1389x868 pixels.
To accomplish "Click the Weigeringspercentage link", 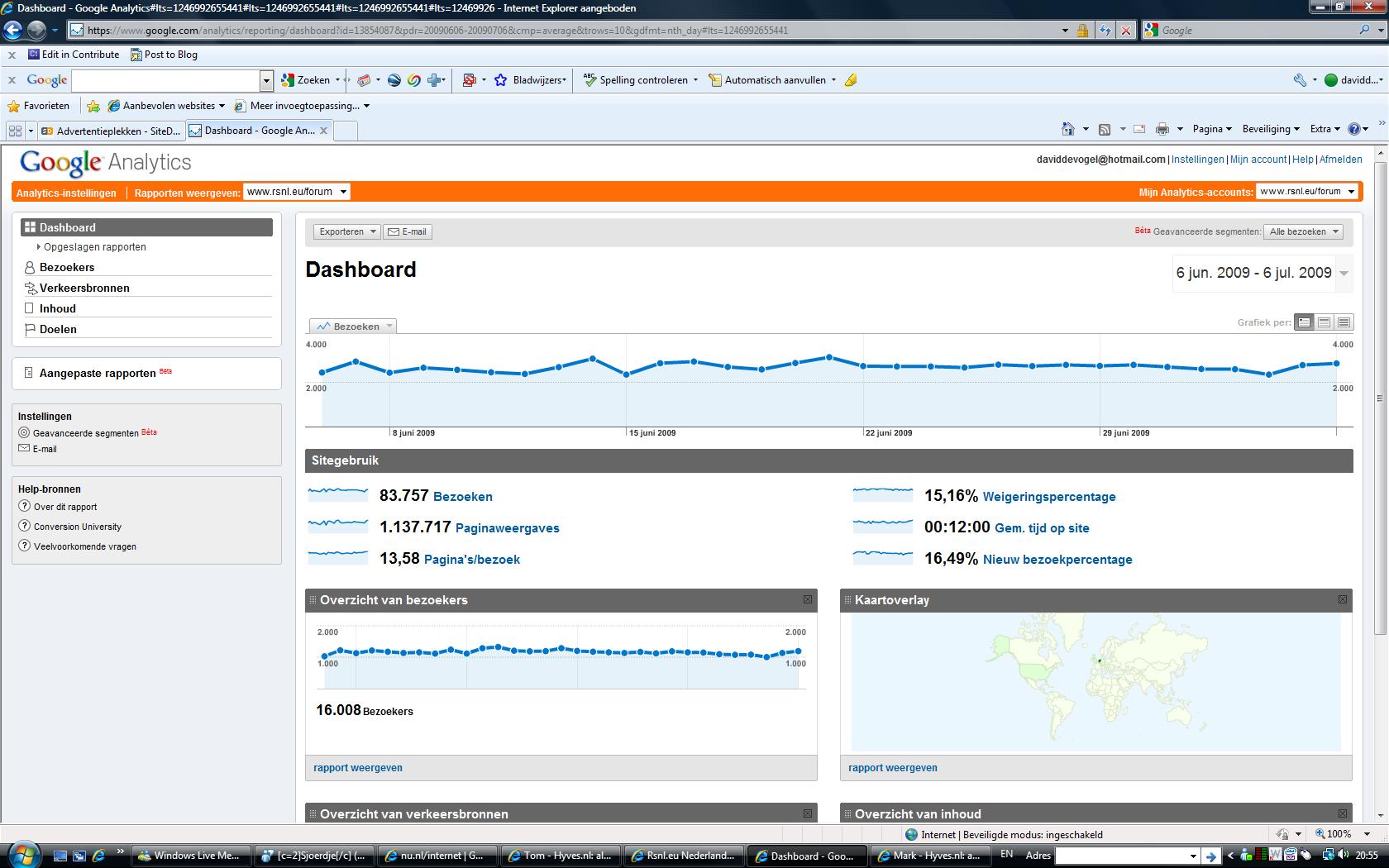I will pos(1049,497).
